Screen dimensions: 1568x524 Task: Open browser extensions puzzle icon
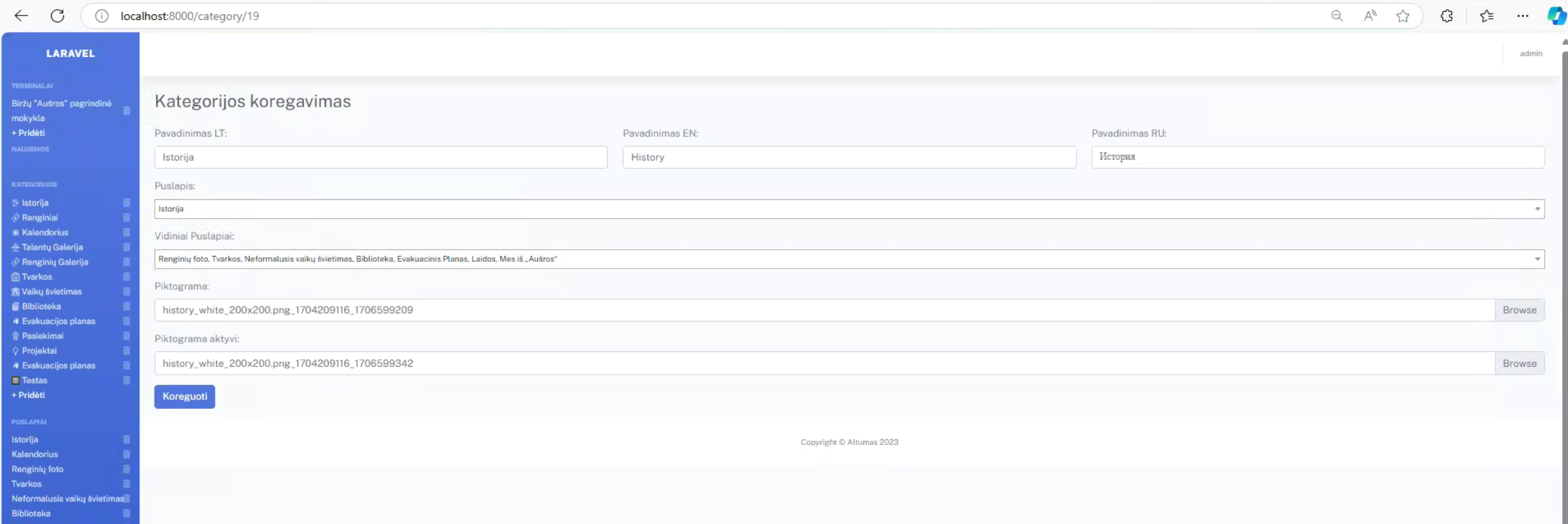(1446, 16)
